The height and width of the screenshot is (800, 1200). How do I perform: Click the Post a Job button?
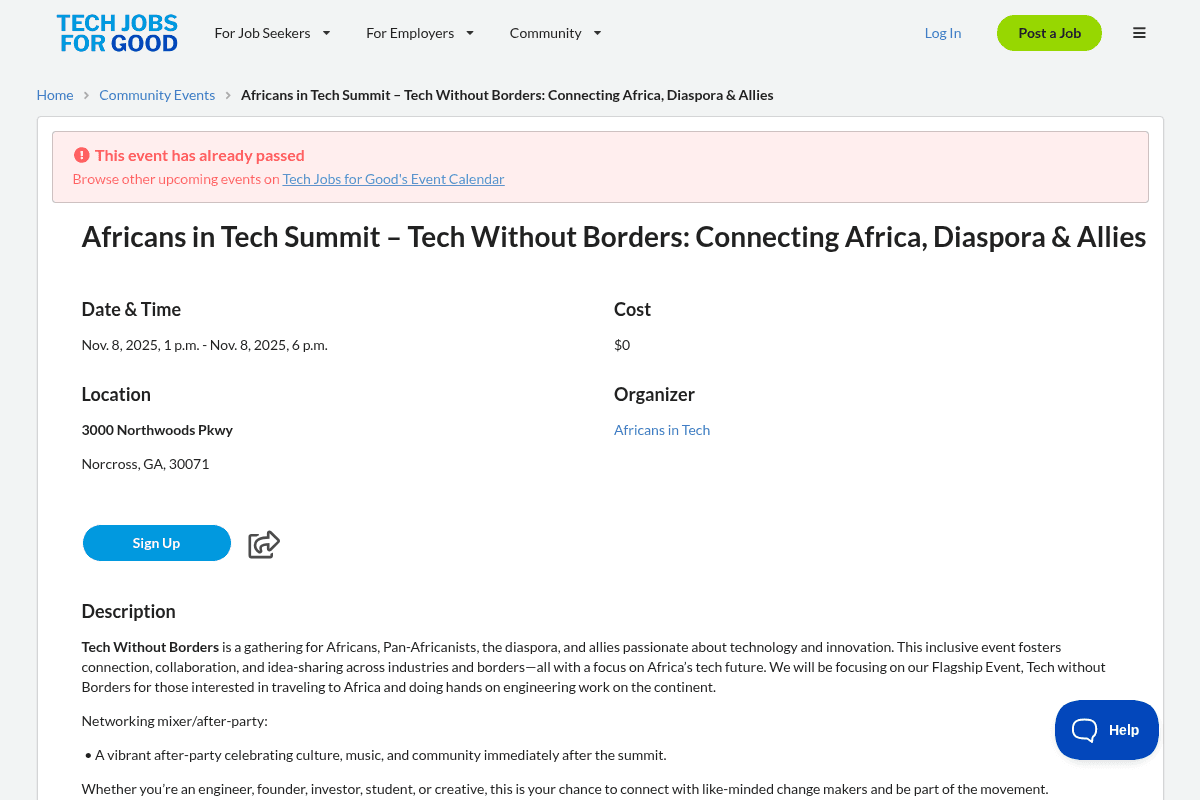click(x=1049, y=33)
